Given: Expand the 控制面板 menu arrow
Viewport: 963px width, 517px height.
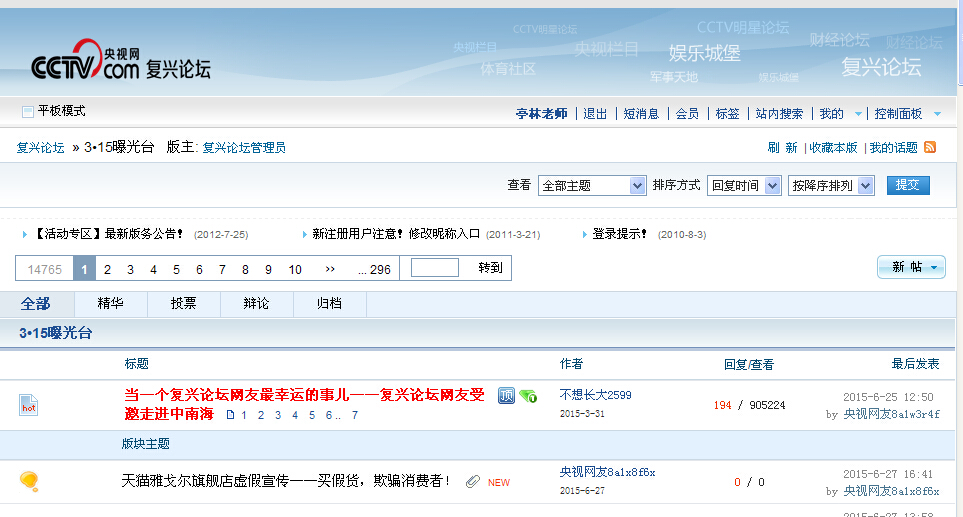Looking at the screenshot, I should (x=937, y=114).
